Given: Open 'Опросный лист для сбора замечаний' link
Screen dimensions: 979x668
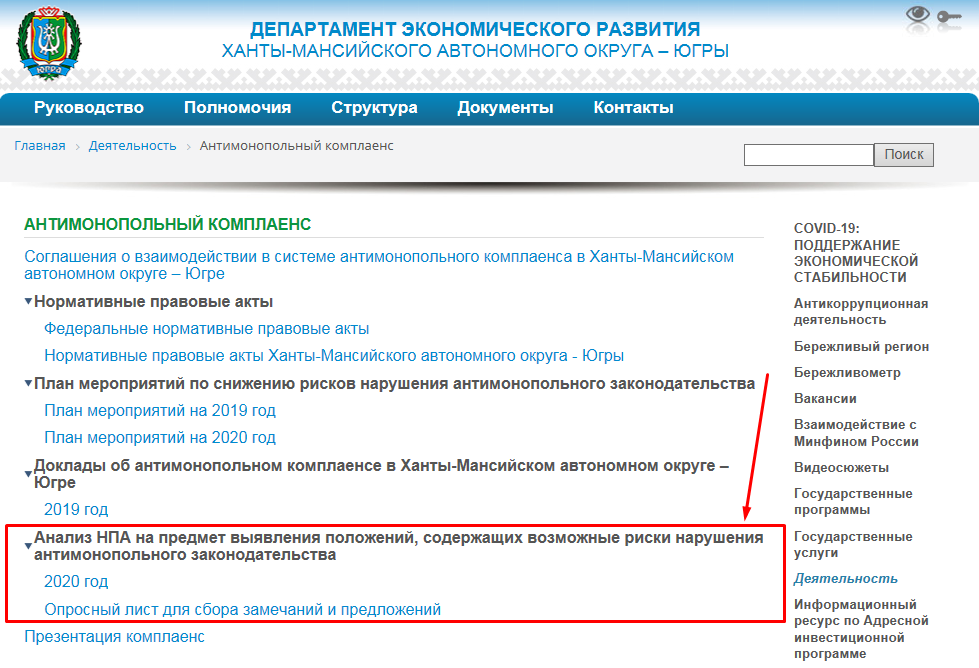Looking at the screenshot, I should (242, 609).
